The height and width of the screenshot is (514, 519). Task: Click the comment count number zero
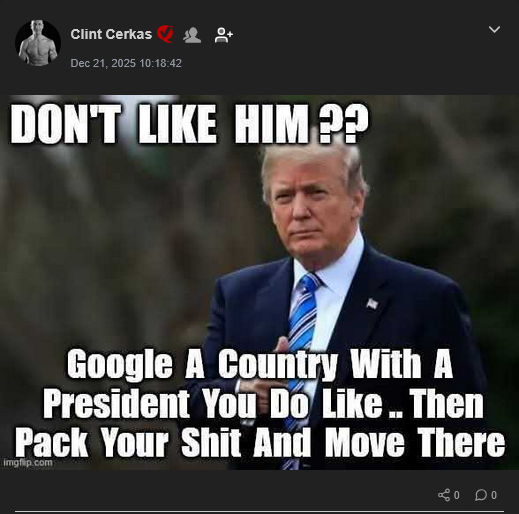click(x=494, y=495)
